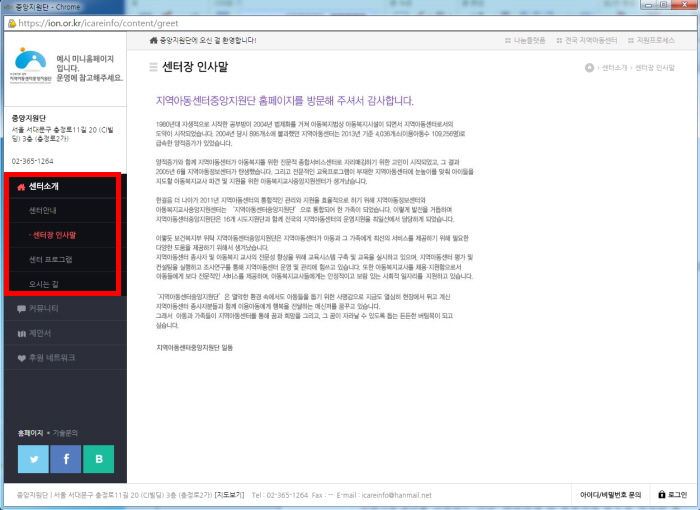Click the welcome message in top bar
The height and width of the screenshot is (510, 700).
click(208, 40)
